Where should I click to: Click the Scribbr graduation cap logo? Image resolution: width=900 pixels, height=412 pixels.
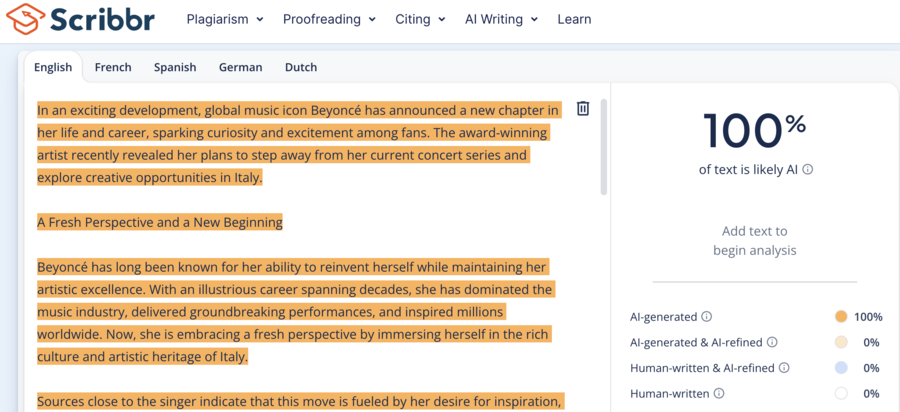25,20
